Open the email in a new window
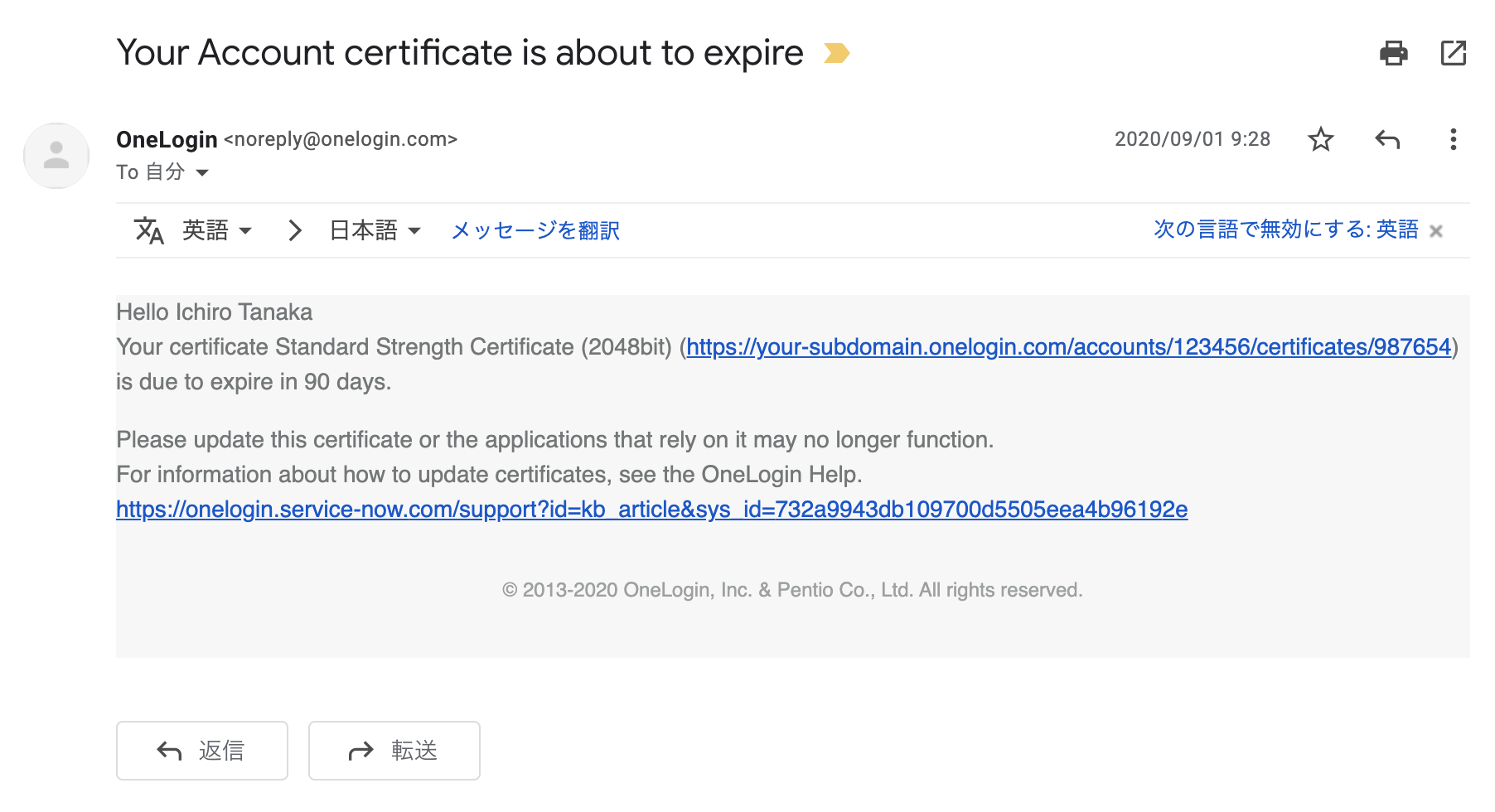The image size is (1495, 812). point(1454,53)
